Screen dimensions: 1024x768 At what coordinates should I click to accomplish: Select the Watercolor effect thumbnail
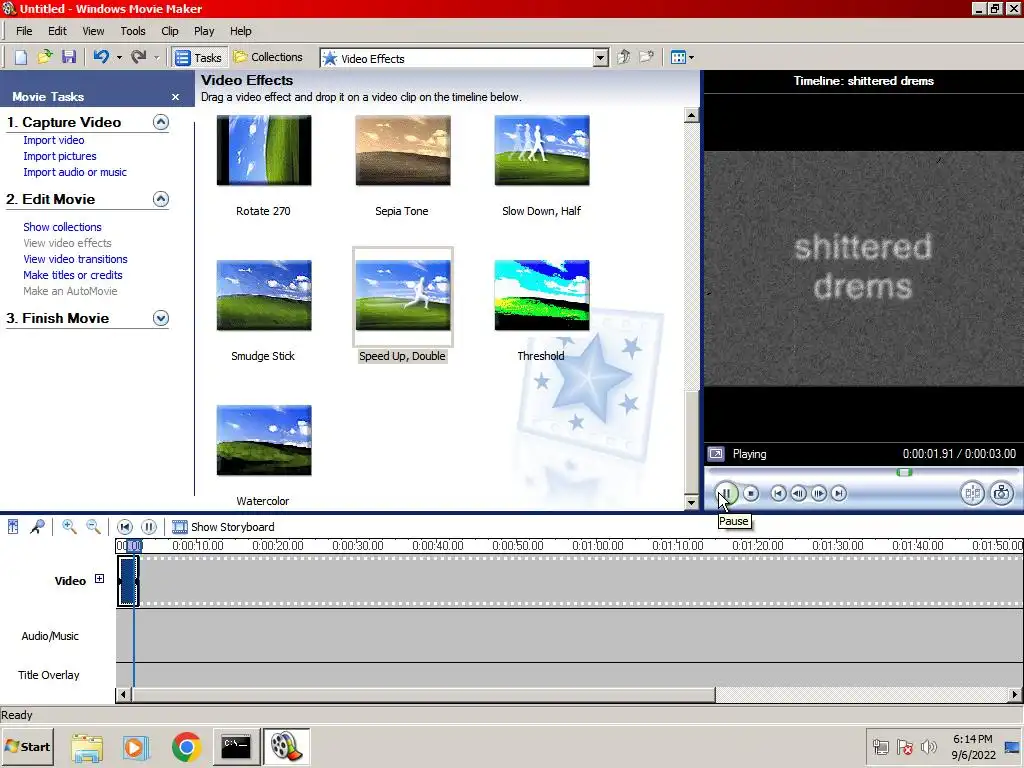click(x=264, y=440)
